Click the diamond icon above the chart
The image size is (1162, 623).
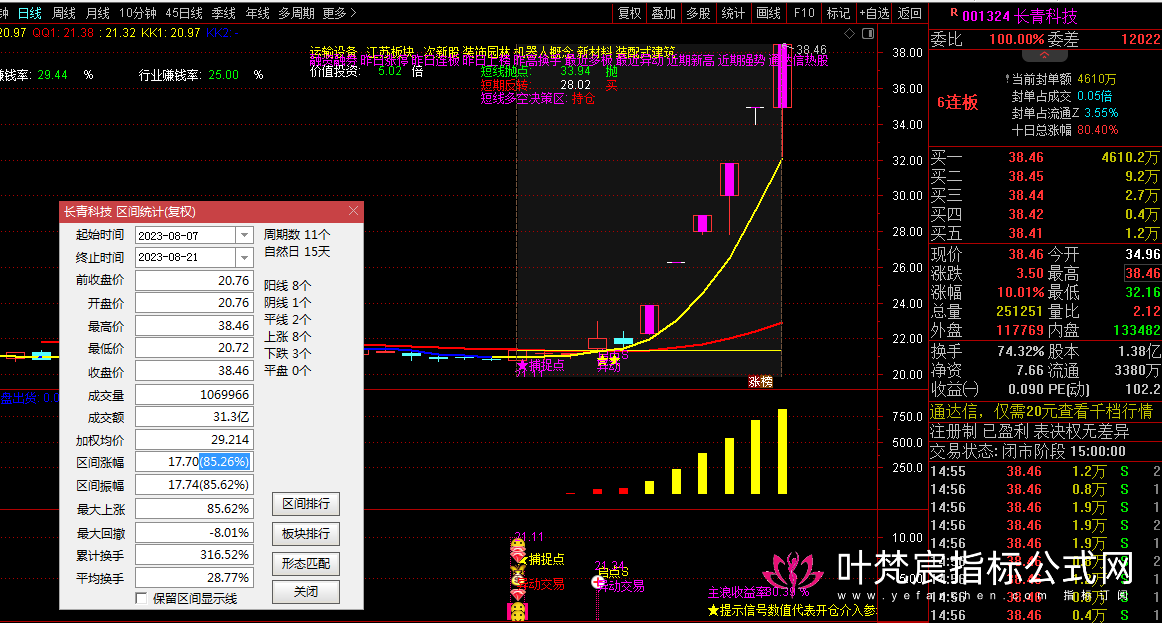[x=849, y=33]
